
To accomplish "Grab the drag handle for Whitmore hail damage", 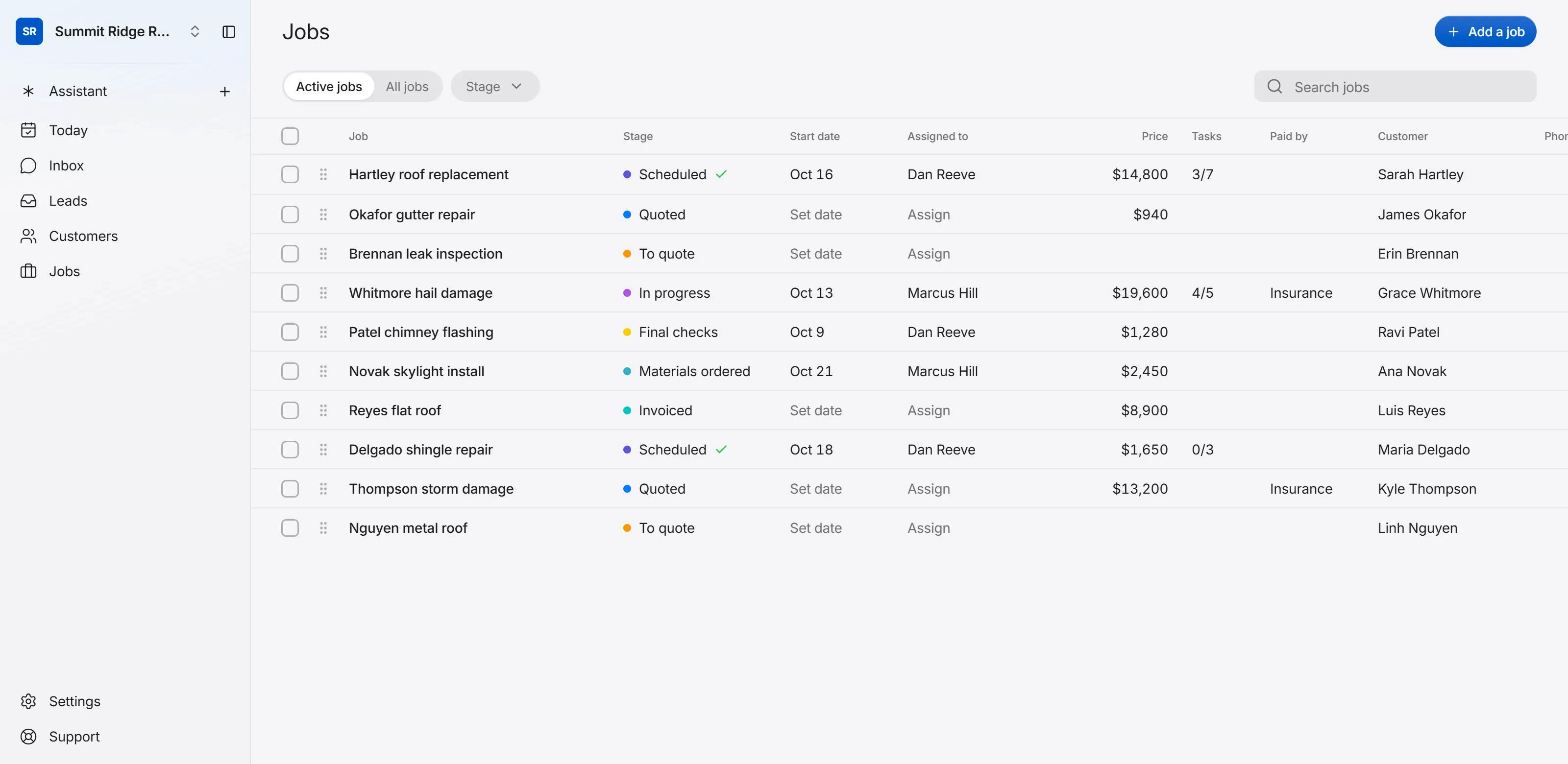I will [x=323, y=293].
